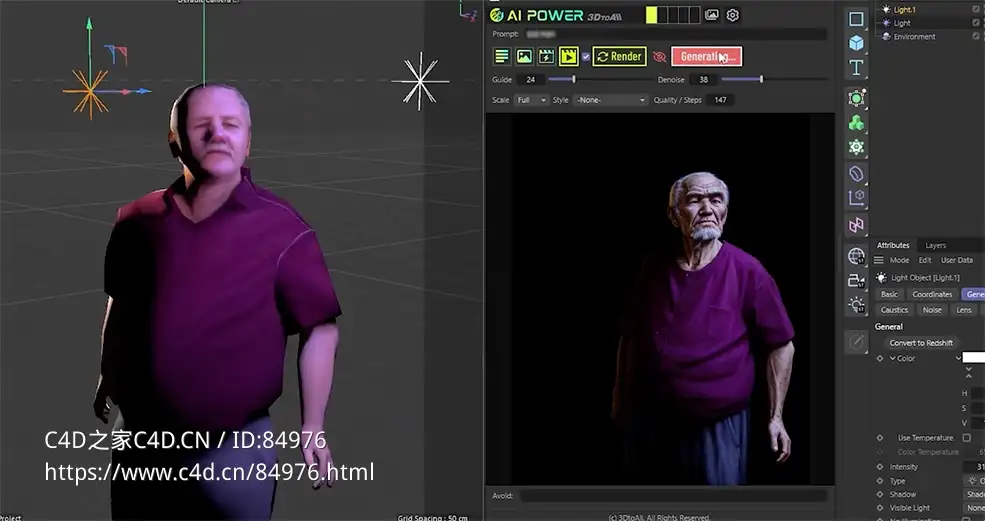The image size is (985, 521).
Task: Select the highlighted video play mode icon
Action: [569, 57]
